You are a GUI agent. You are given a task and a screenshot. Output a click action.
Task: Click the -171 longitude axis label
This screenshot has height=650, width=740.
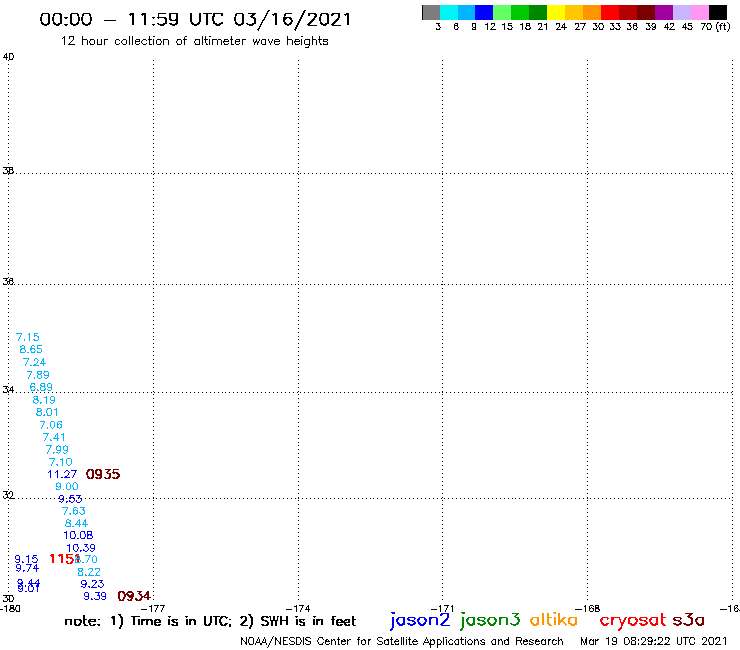click(443, 609)
